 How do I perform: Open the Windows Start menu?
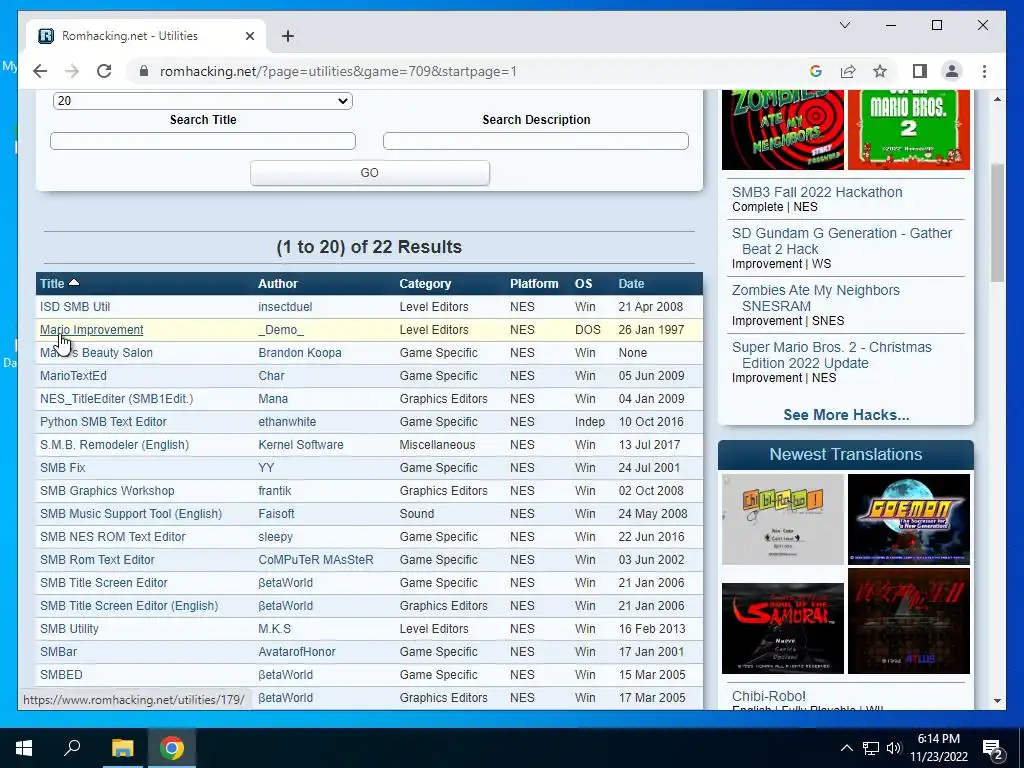pyautogui.click(x=24, y=748)
